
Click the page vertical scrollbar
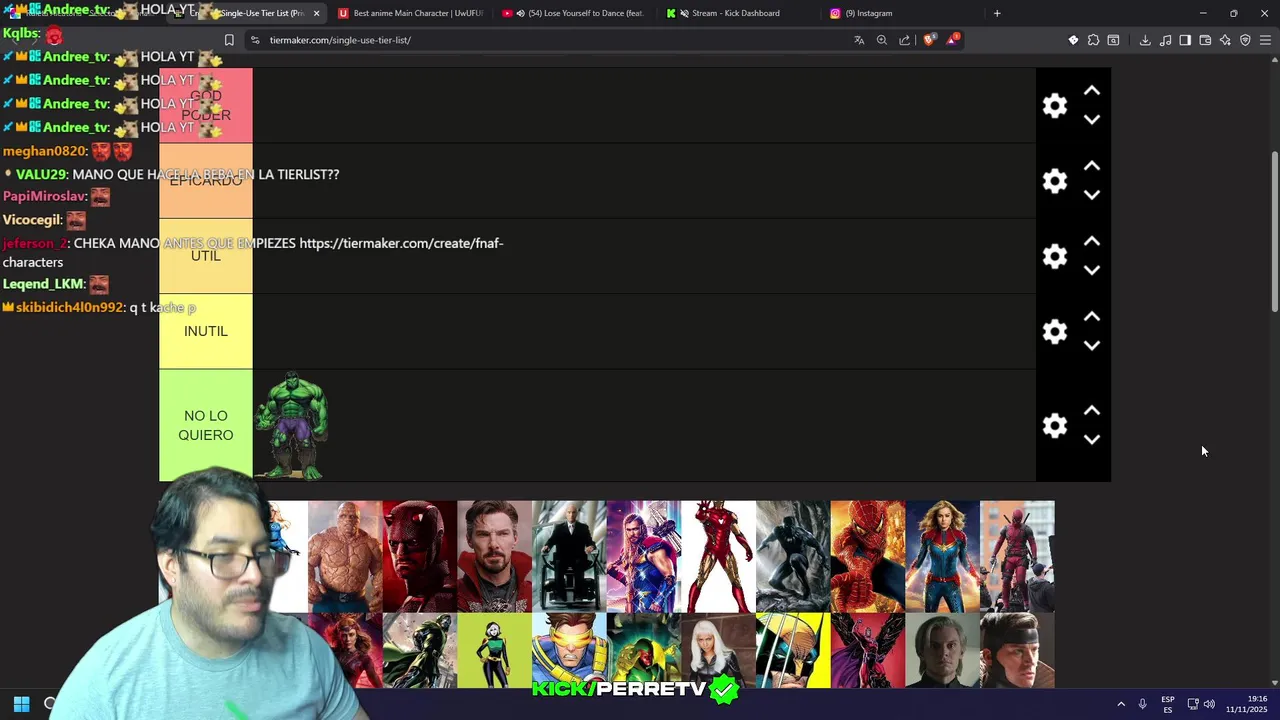pyautogui.click(x=1274, y=232)
